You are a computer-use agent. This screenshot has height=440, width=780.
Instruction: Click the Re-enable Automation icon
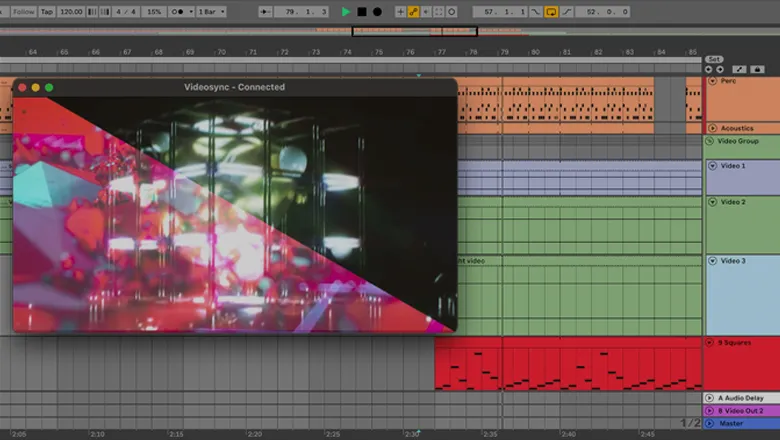click(x=426, y=11)
